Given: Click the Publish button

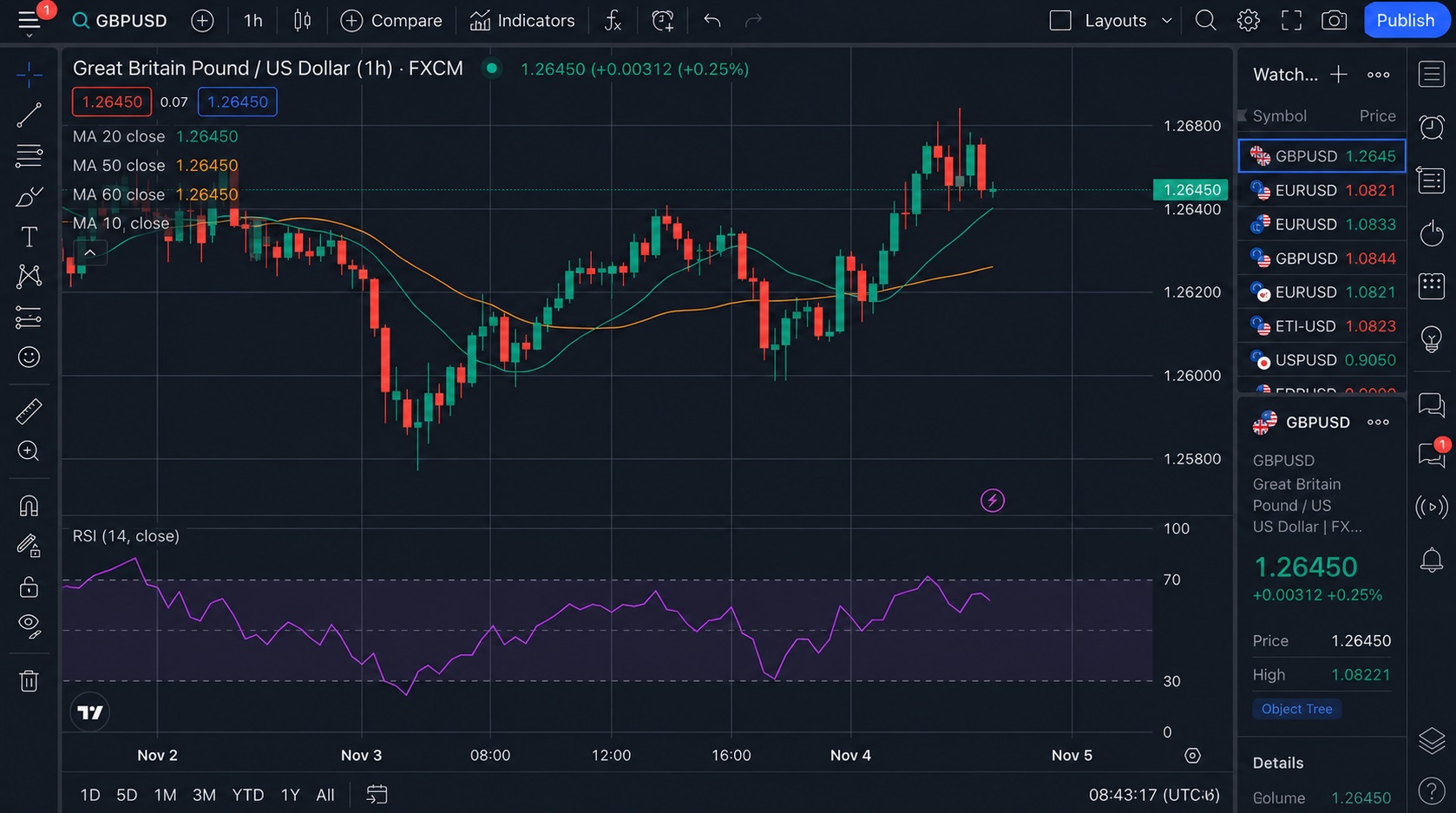Looking at the screenshot, I should click(1406, 21).
